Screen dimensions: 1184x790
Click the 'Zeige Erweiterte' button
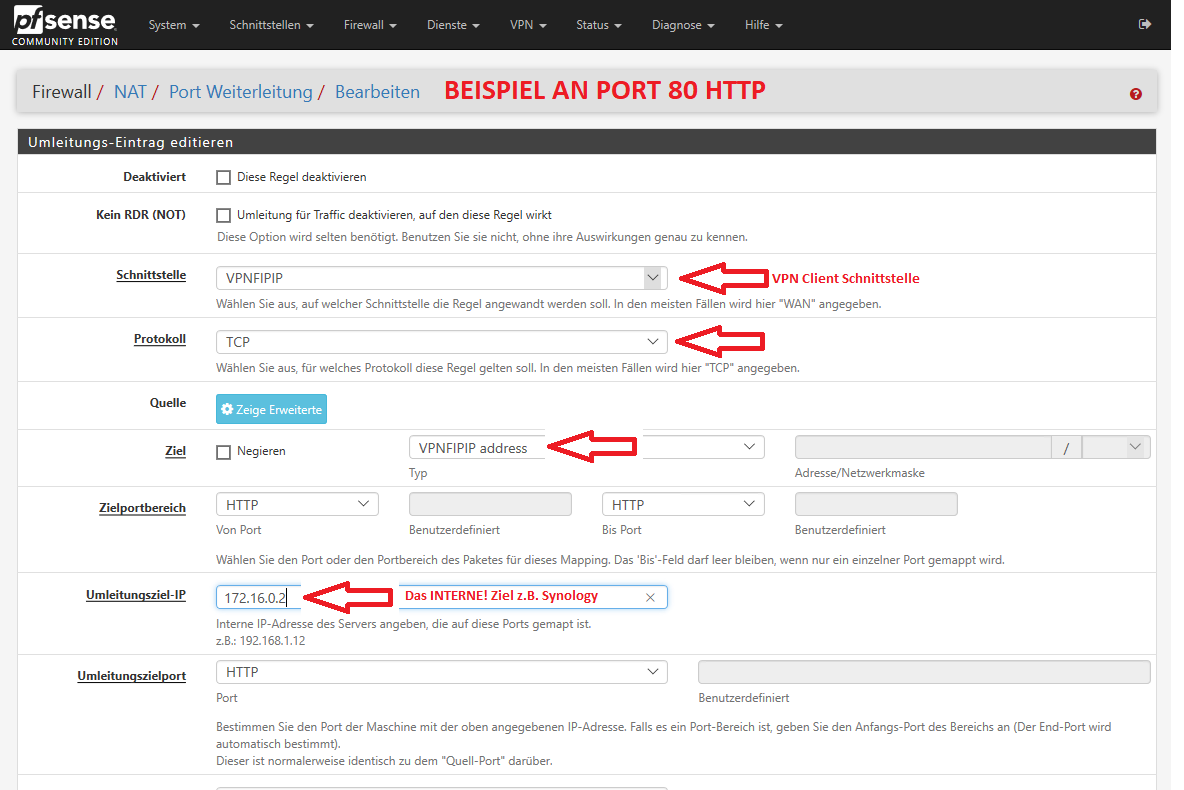tap(271, 409)
